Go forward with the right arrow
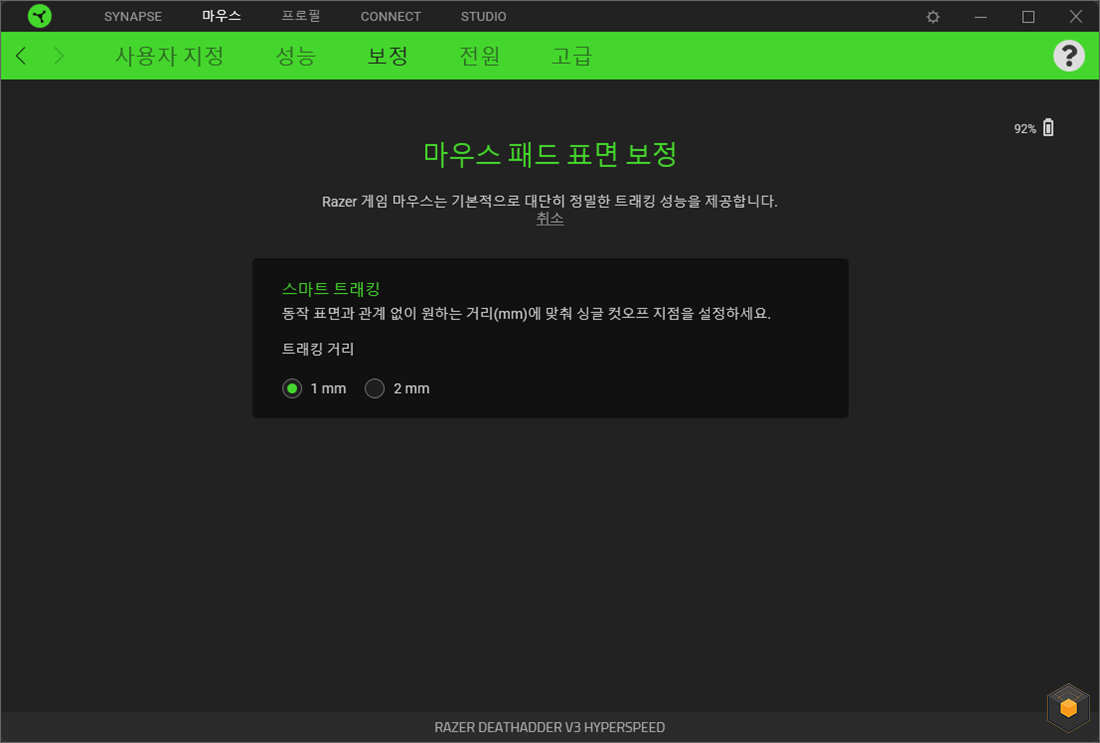Viewport: 1100px width, 743px height. pos(59,55)
